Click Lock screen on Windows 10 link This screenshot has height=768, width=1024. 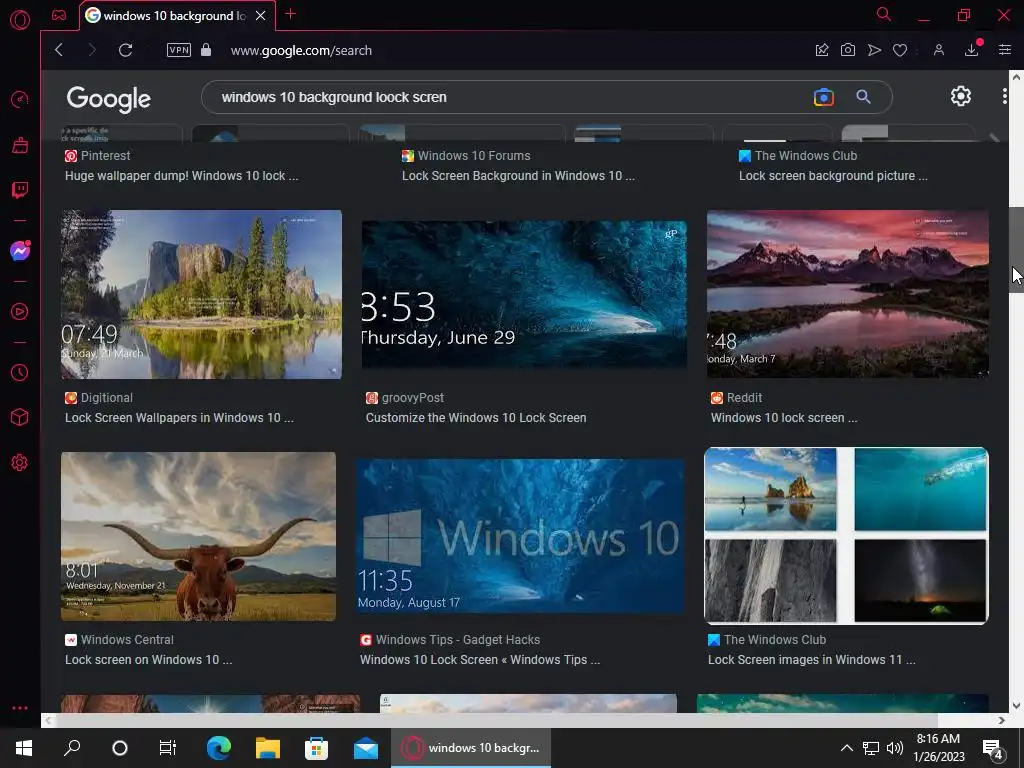tap(148, 660)
